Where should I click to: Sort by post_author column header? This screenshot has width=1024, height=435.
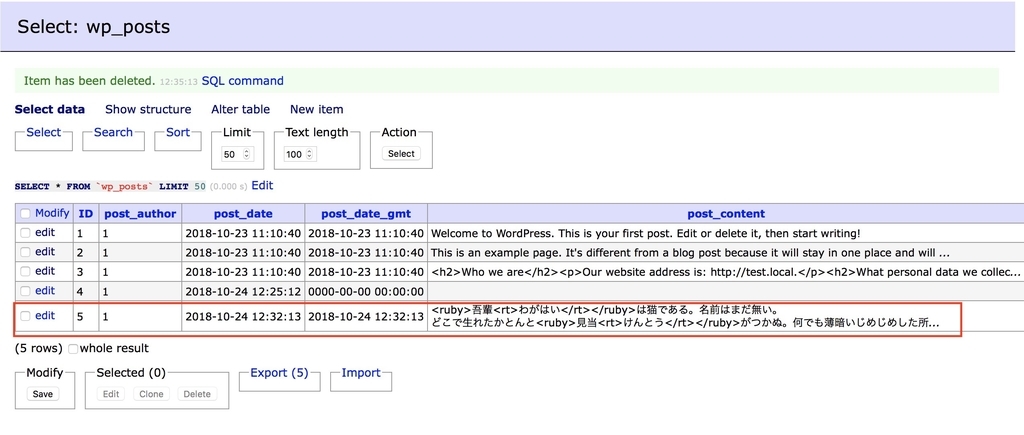pos(140,214)
